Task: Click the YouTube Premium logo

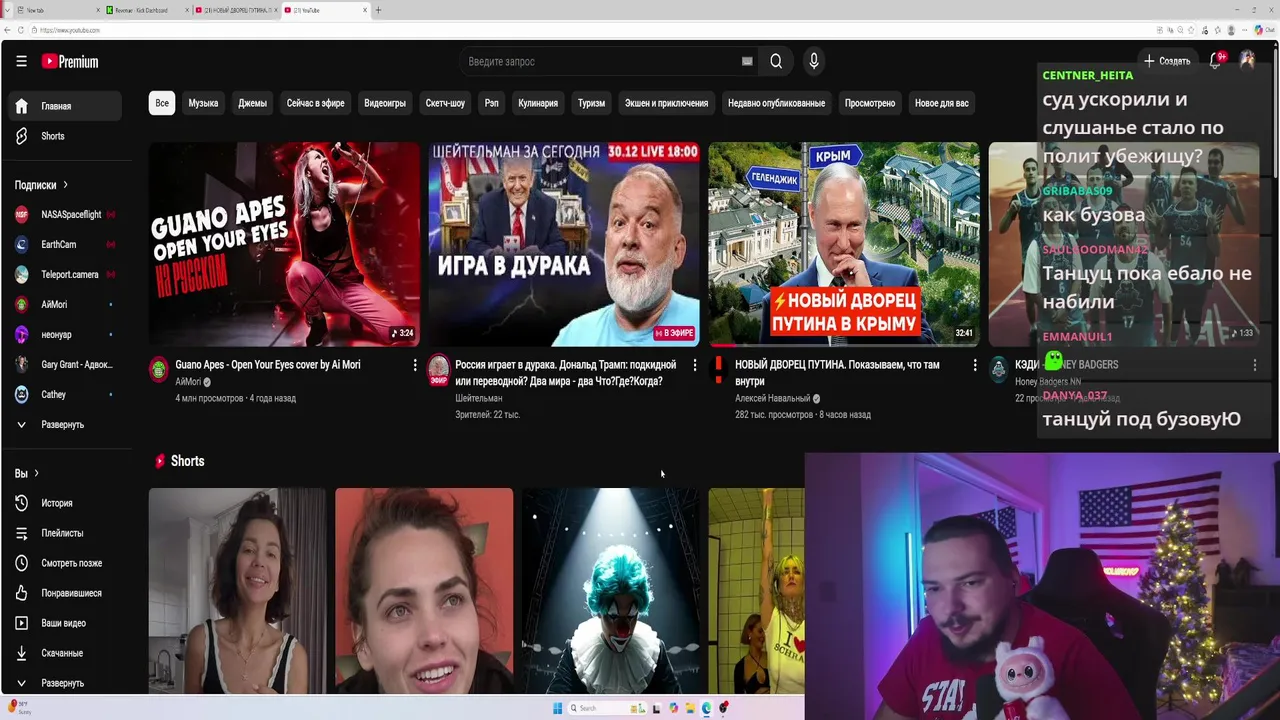Action: [x=70, y=62]
